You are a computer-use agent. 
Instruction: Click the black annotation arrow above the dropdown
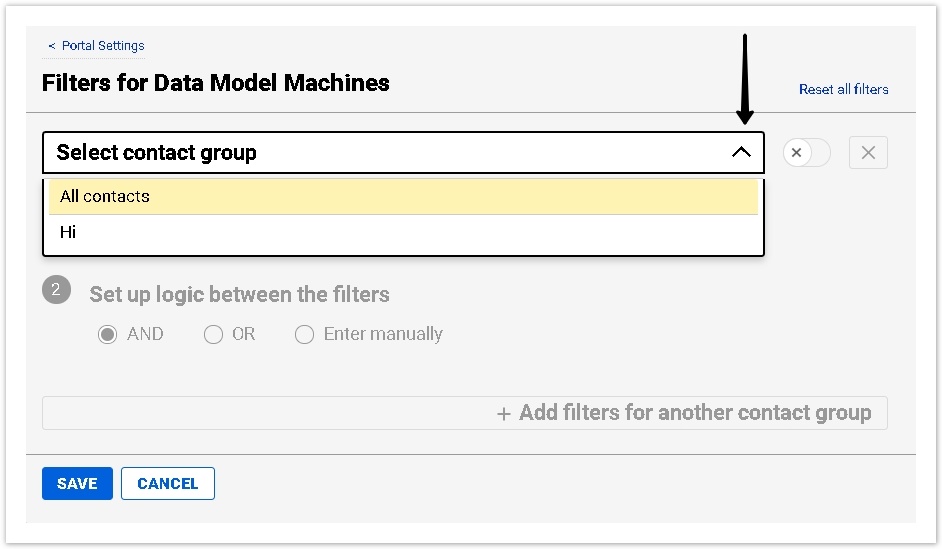point(744,80)
